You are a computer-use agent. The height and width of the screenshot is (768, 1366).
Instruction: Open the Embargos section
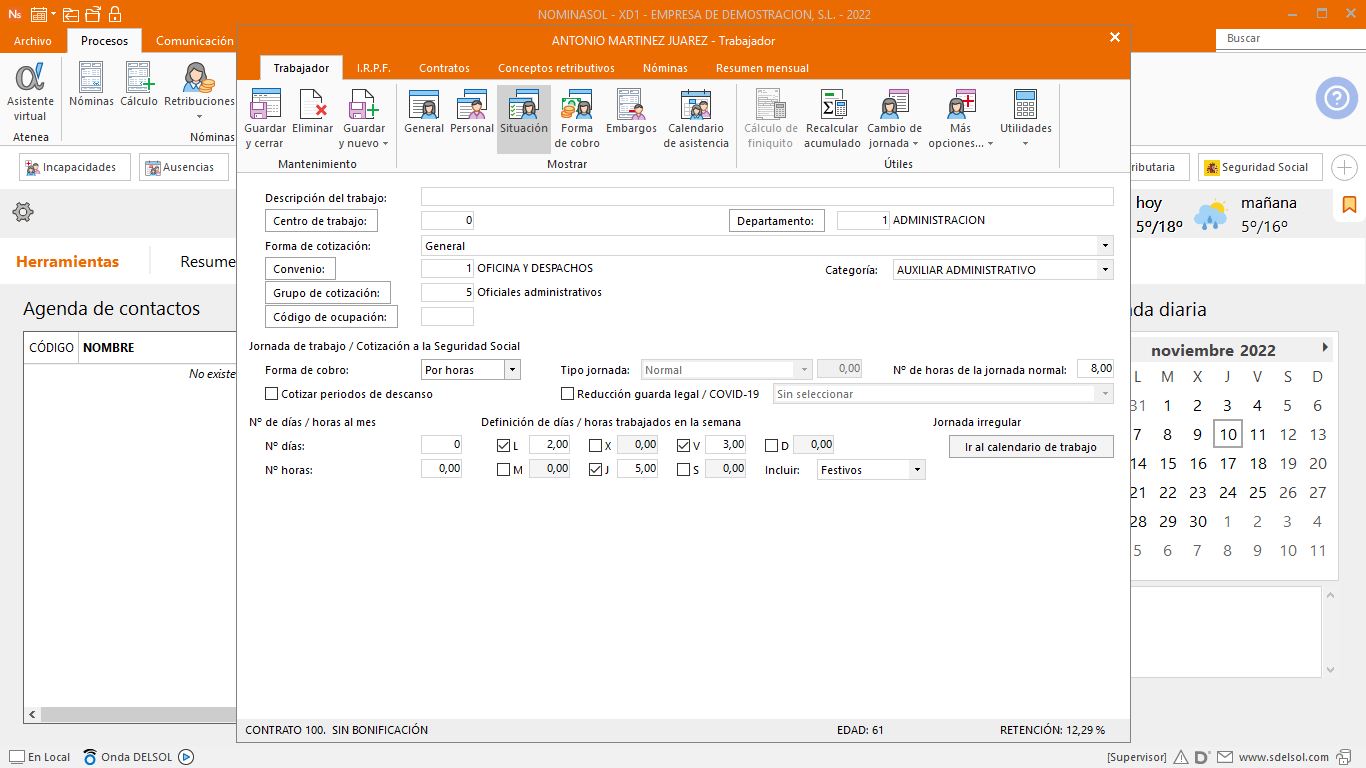[x=631, y=106]
